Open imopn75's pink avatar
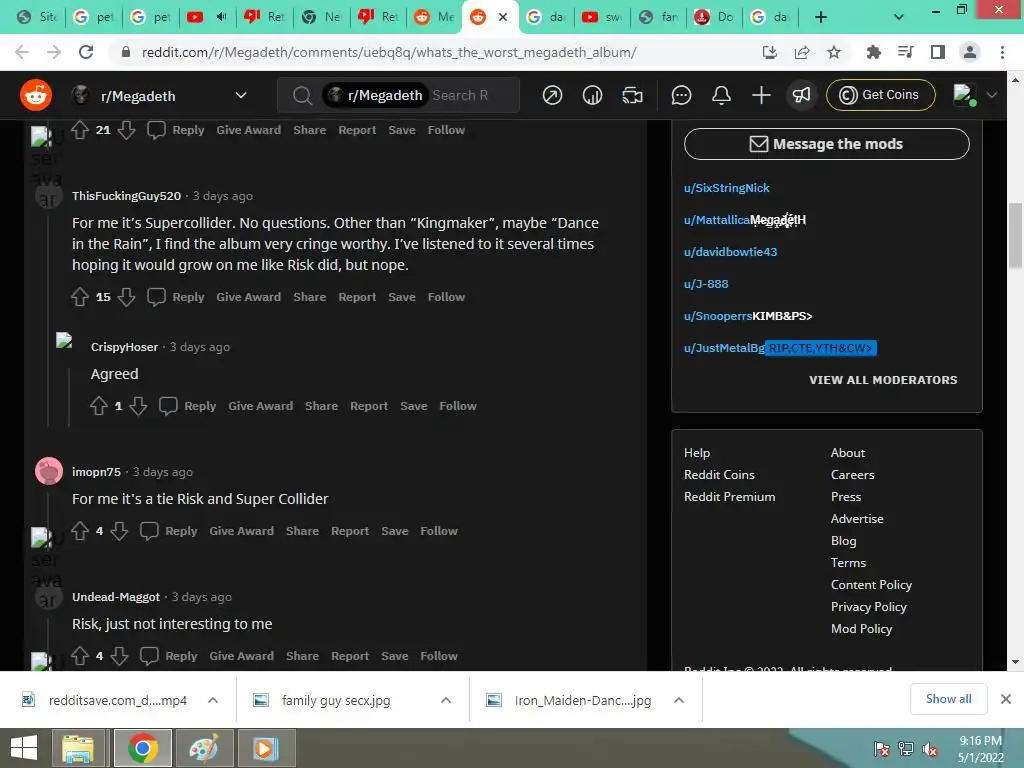This screenshot has width=1024, height=768. coord(49,472)
